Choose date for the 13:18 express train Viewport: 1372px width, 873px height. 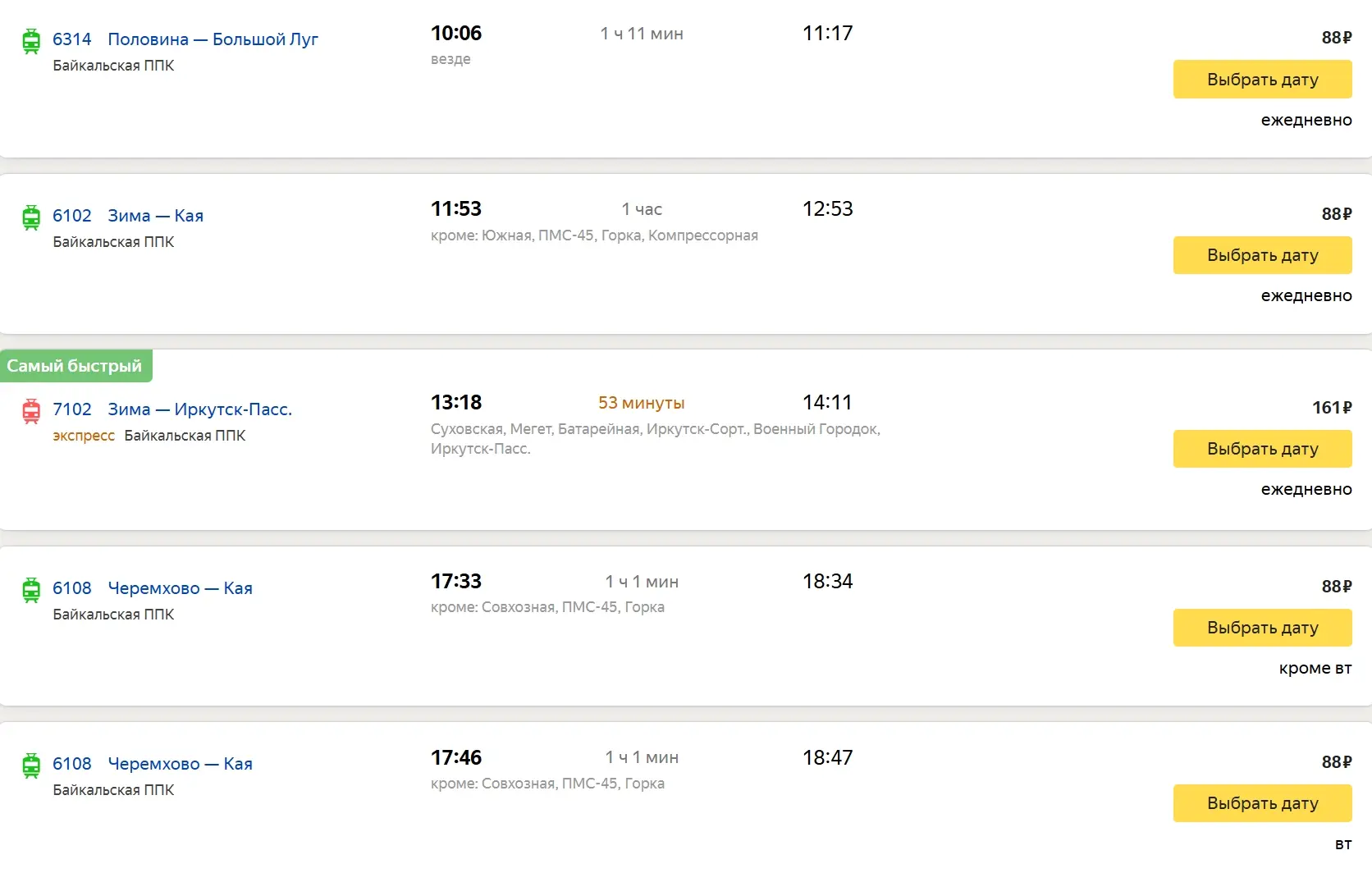(x=1262, y=449)
